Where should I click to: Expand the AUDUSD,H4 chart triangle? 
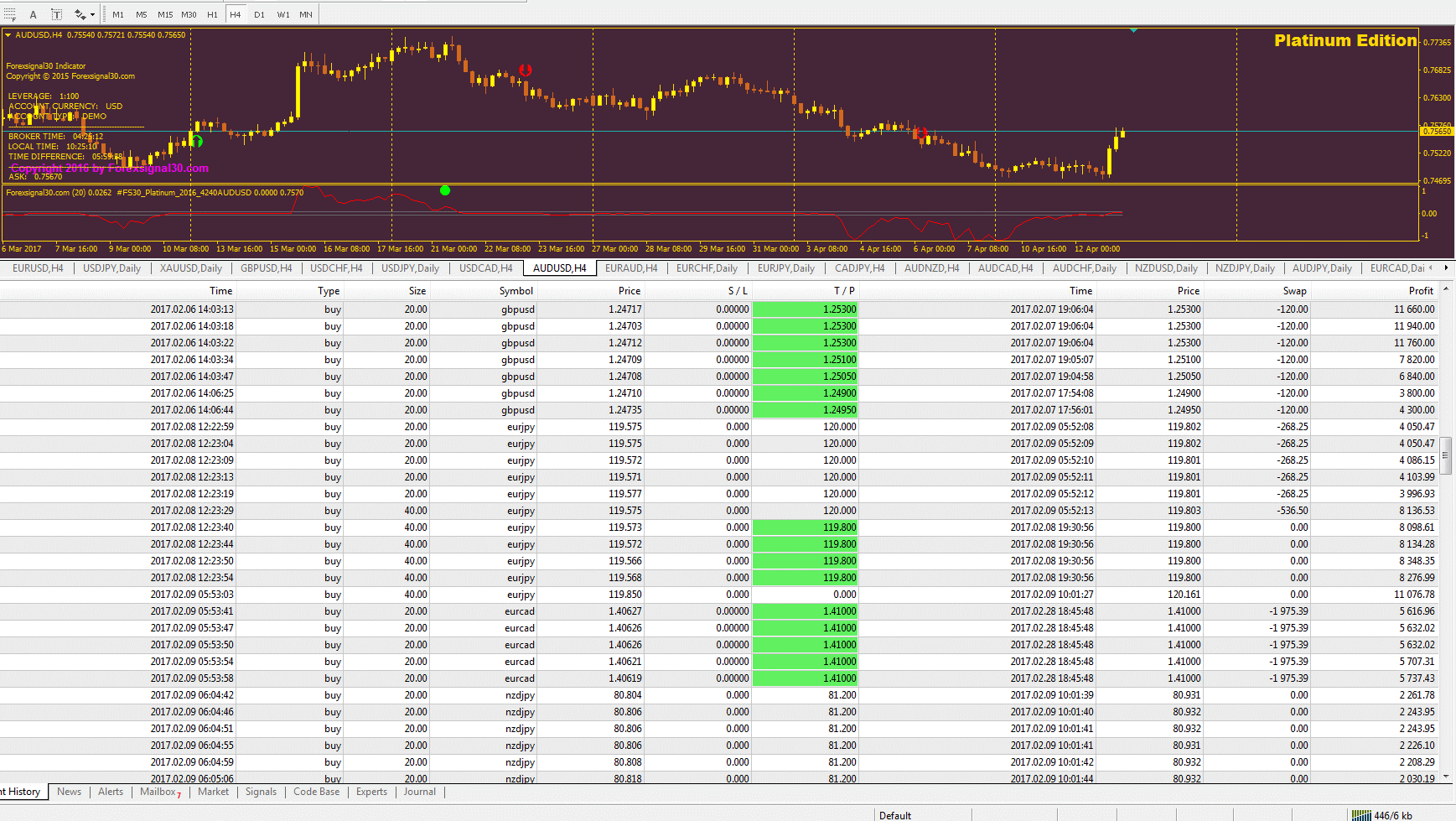pos(8,35)
